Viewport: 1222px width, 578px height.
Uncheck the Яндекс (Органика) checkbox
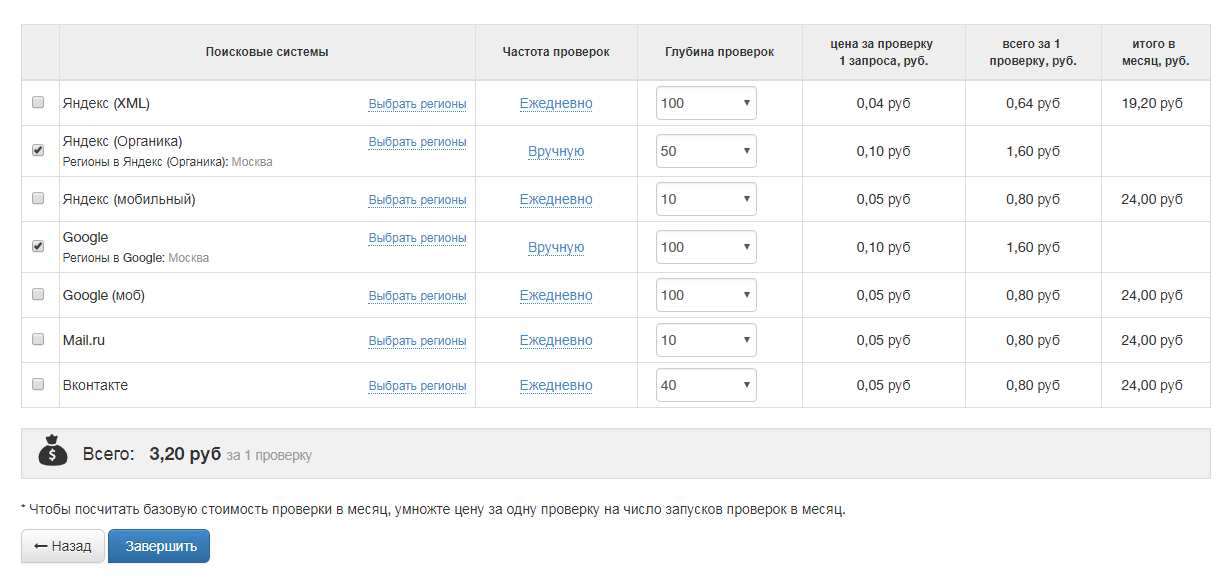(x=38, y=150)
